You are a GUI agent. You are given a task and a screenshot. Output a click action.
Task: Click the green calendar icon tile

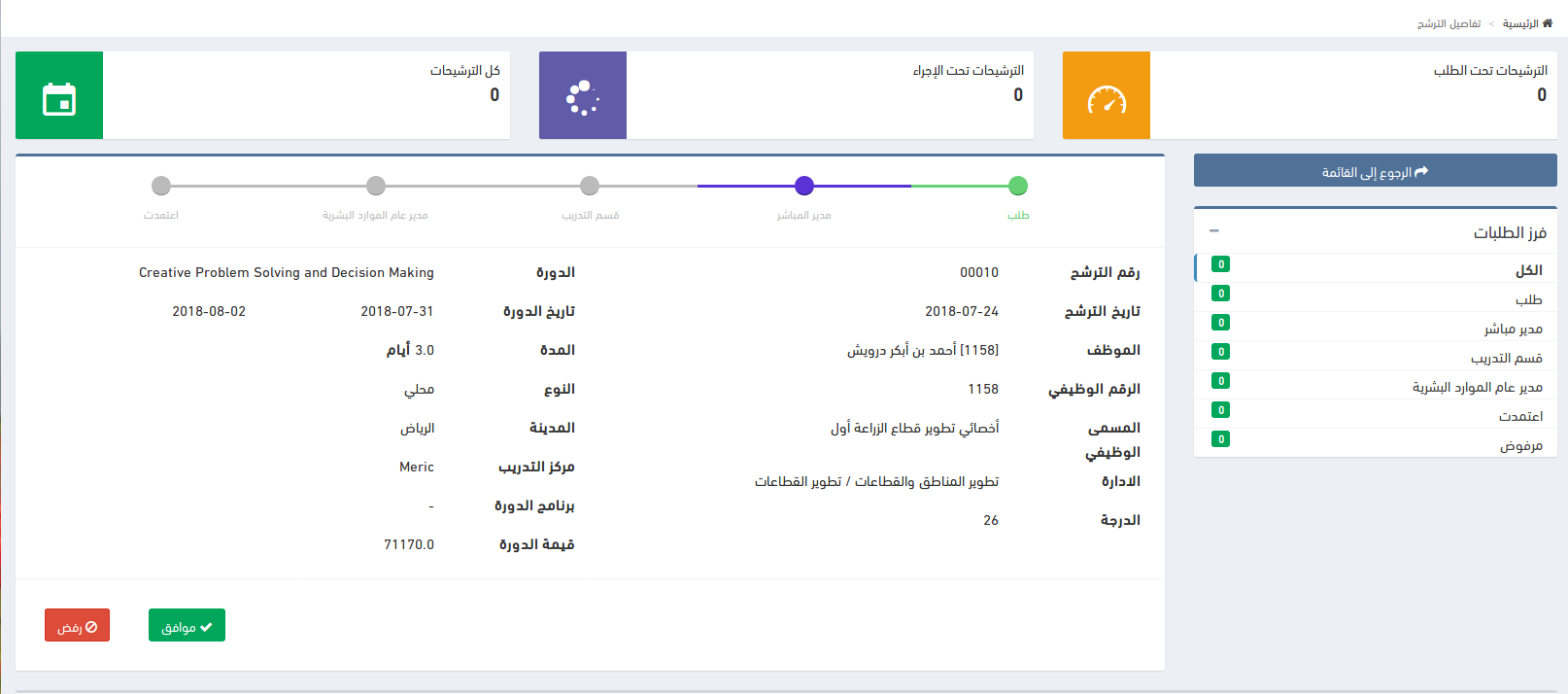(x=59, y=95)
